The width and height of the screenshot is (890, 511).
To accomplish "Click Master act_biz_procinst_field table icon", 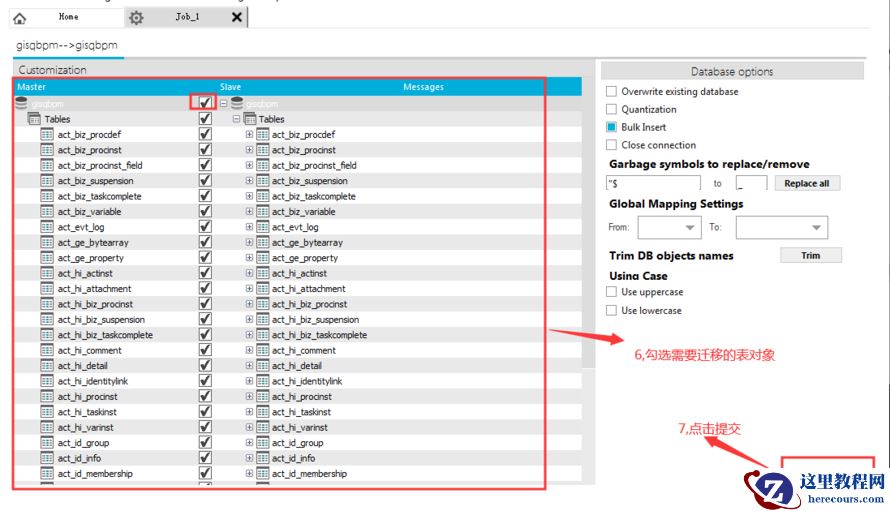I will [x=47, y=165].
